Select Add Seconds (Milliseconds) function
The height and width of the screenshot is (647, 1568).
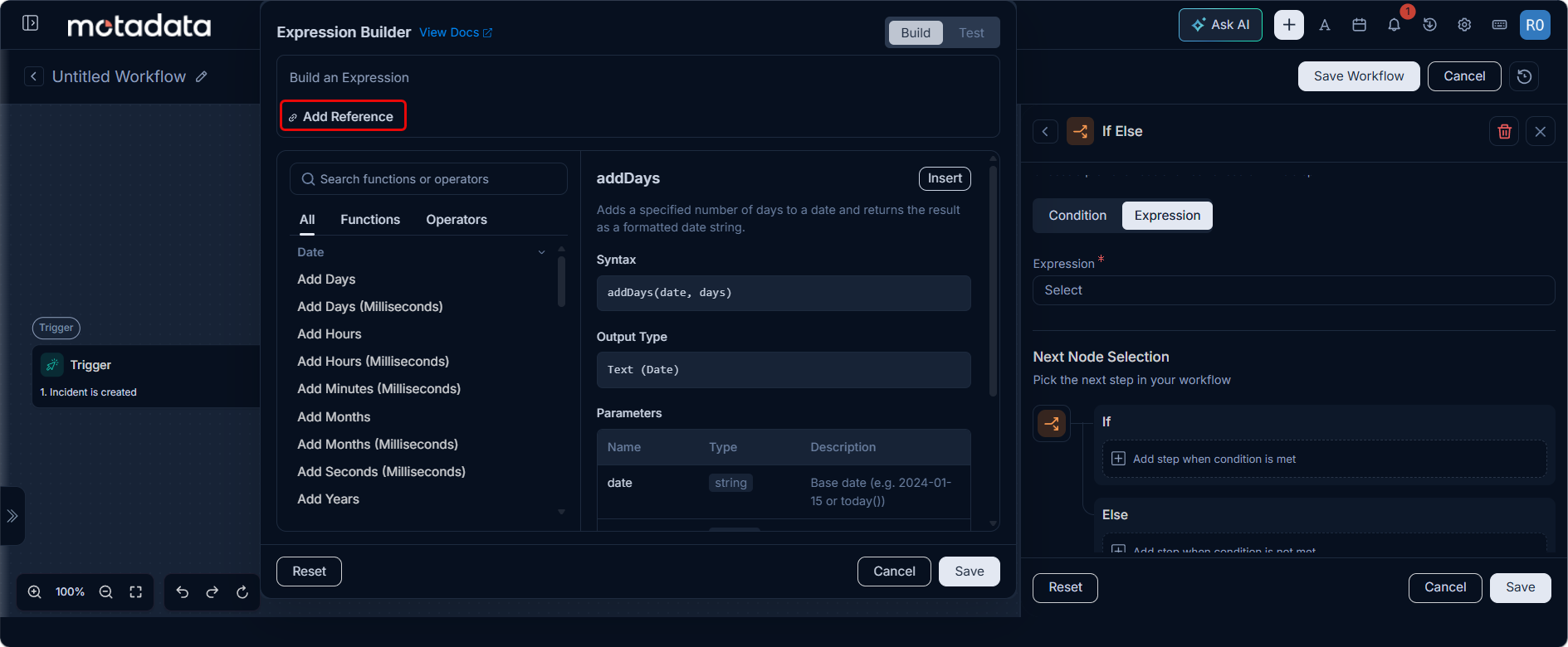[x=382, y=472]
